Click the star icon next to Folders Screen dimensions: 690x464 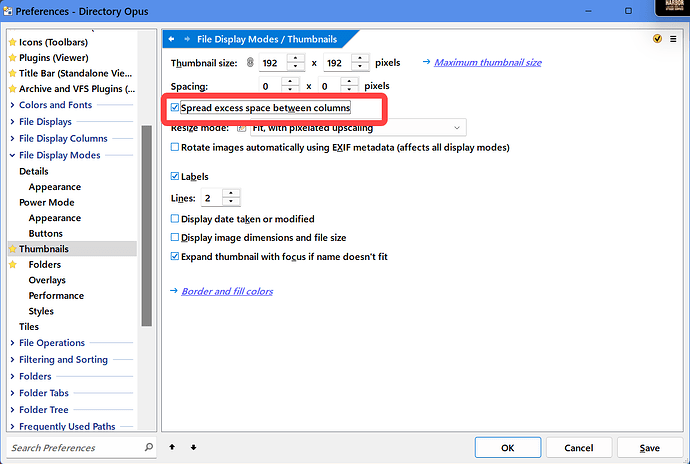13,265
